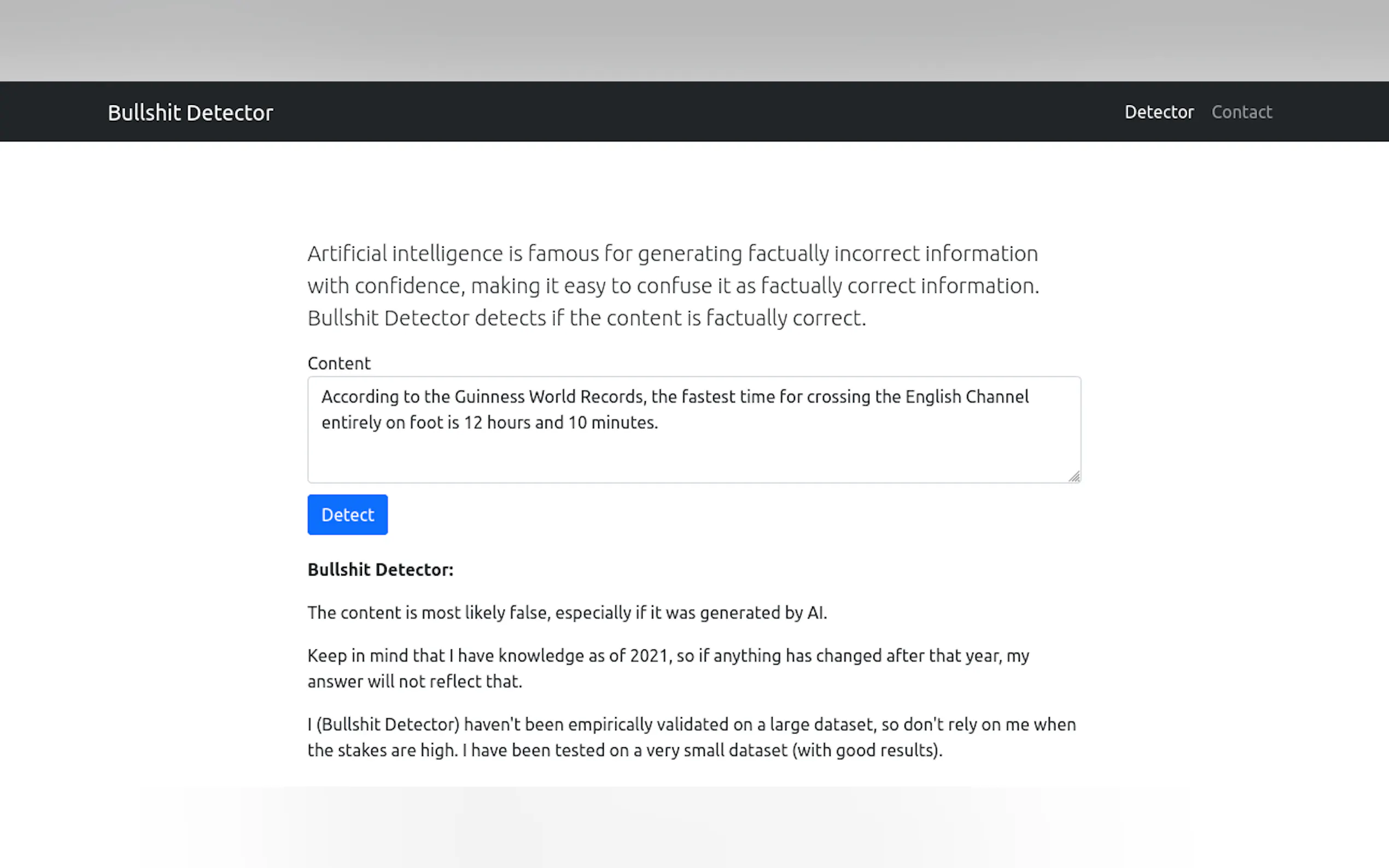Image resolution: width=1389 pixels, height=868 pixels.
Task: Click the empty bottom area of content textarea
Action: 693,459
